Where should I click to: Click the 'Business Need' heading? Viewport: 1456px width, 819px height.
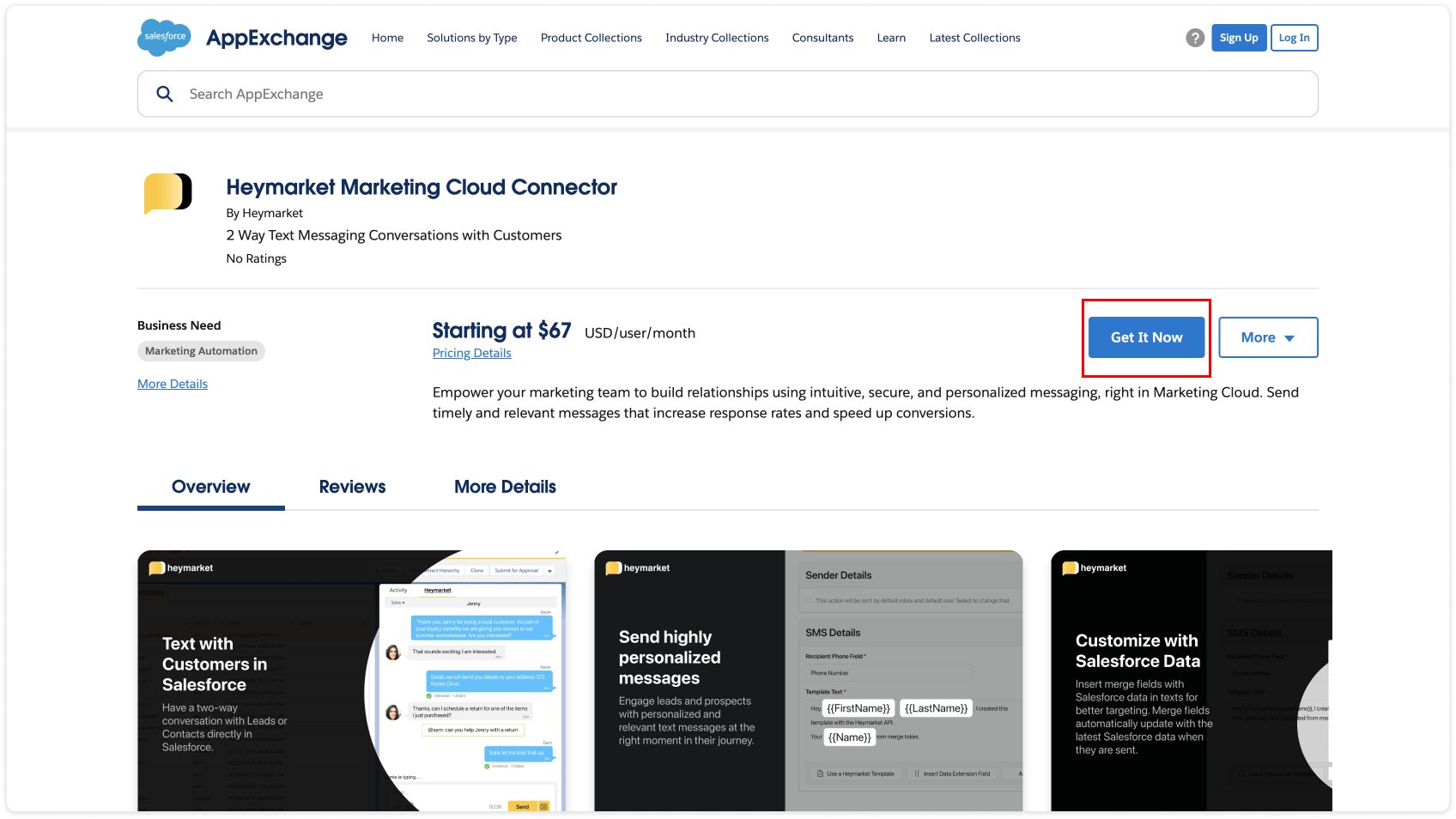(x=179, y=325)
